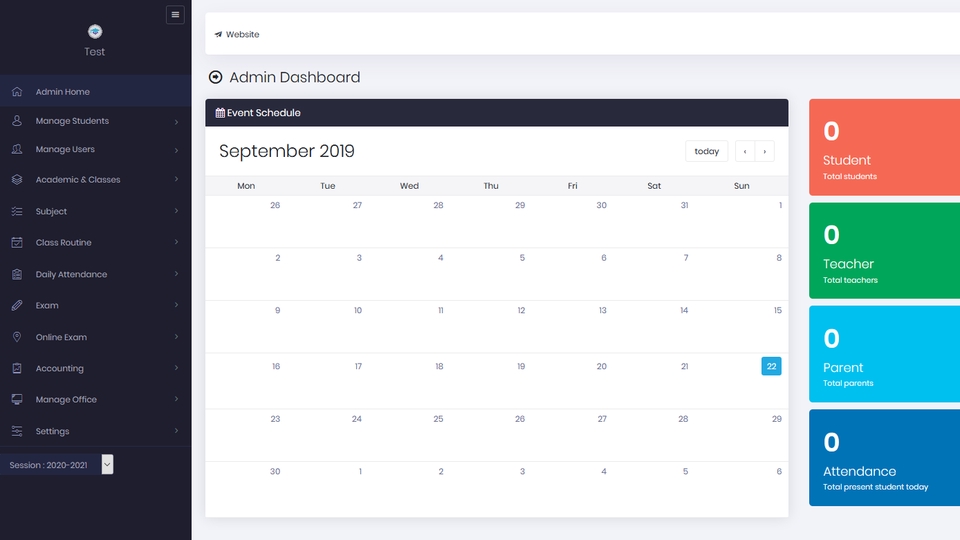Click the school logo above Test
The width and height of the screenshot is (960, 540).
tap(95, 32)
